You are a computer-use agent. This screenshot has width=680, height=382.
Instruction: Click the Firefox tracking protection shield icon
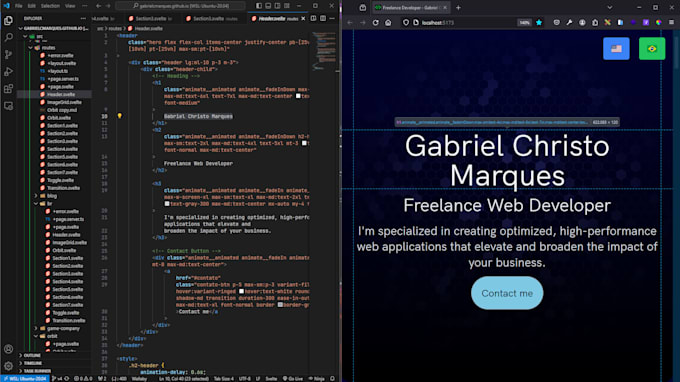(x=406, y=23)
